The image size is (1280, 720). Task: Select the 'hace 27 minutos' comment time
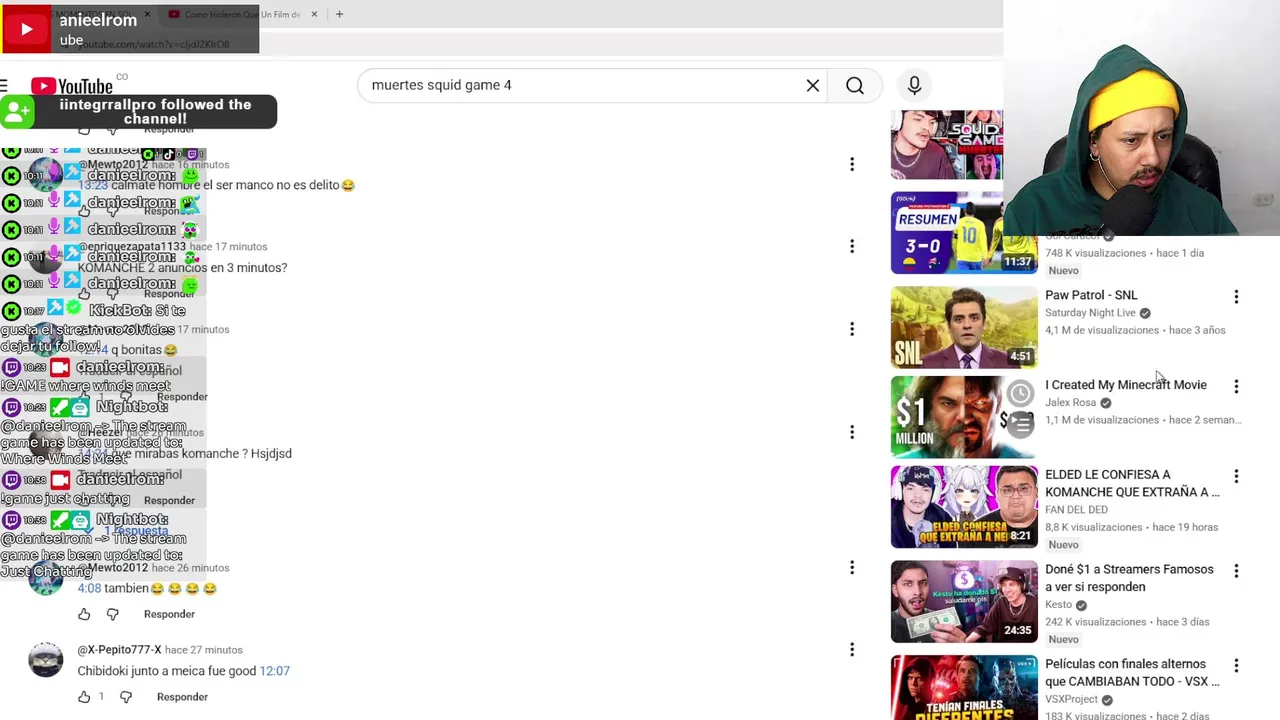203,650
